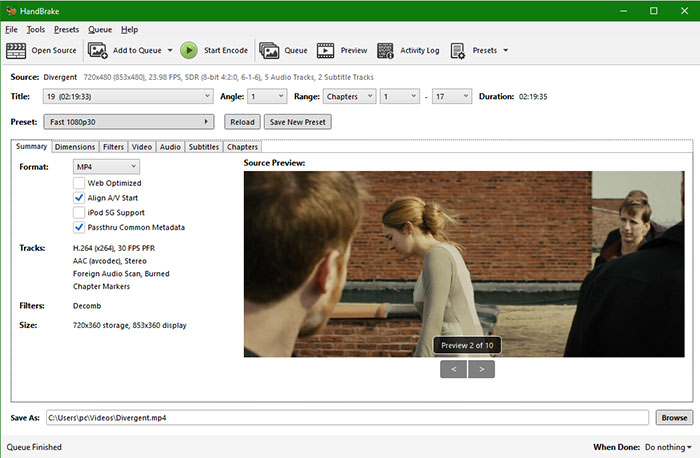
Task: Click the Divergent source name
Action: 60,77
